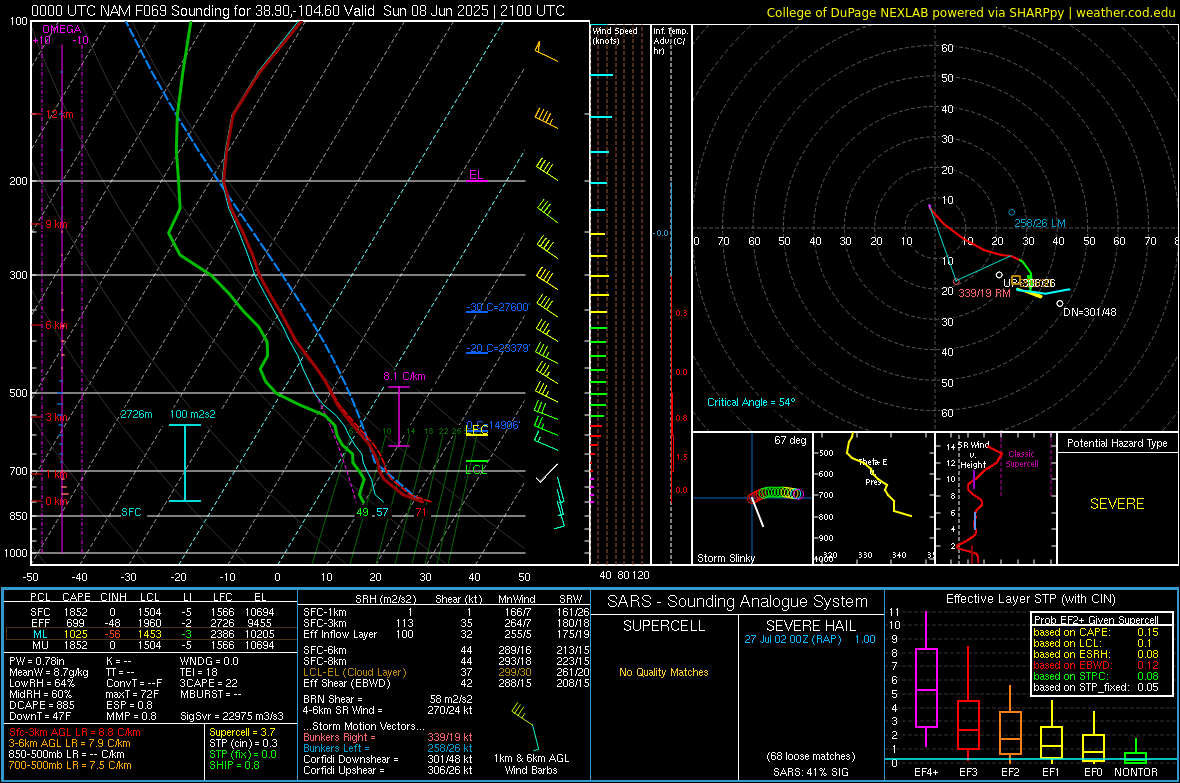Click the SHIP = 0.8 parameter
Screen dimensions: 1180x783
click(x=236, y=765)
